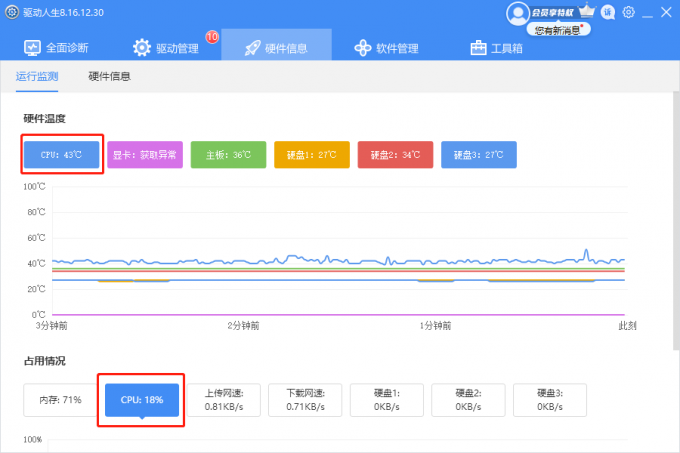Open settings gear in title bar
Screen dimensions: 680x453
(x=628, y=12)
